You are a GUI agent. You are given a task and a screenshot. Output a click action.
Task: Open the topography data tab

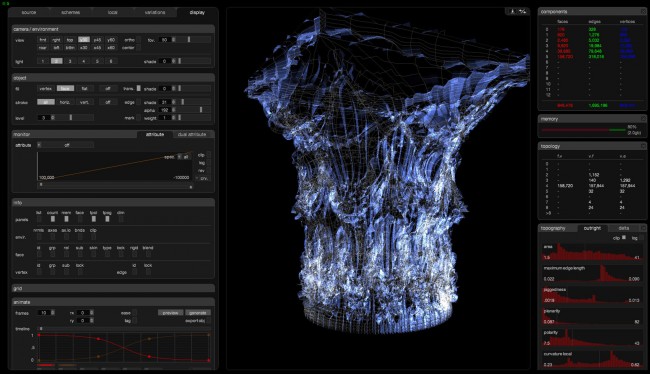tap(623, 228)
